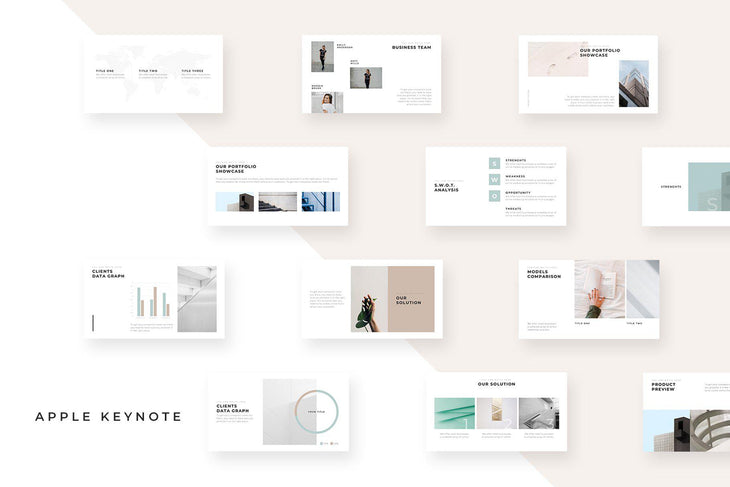This screenshot has width=730, height=487.
Task: Click the O square in SWOT slide
Action: (x=494, y=196)
